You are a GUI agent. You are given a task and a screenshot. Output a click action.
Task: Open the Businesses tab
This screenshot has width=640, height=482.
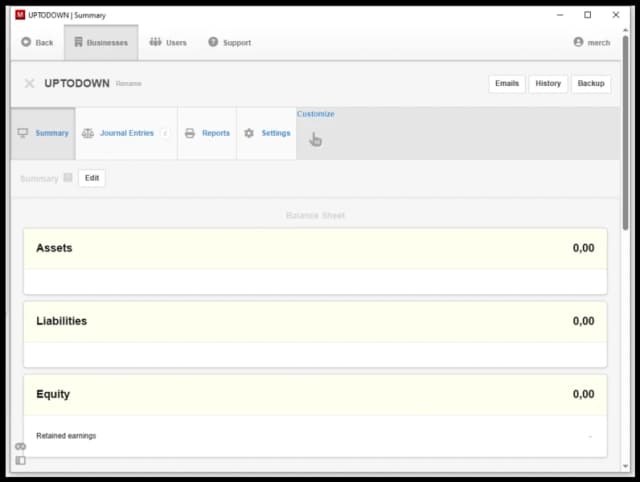101,42
